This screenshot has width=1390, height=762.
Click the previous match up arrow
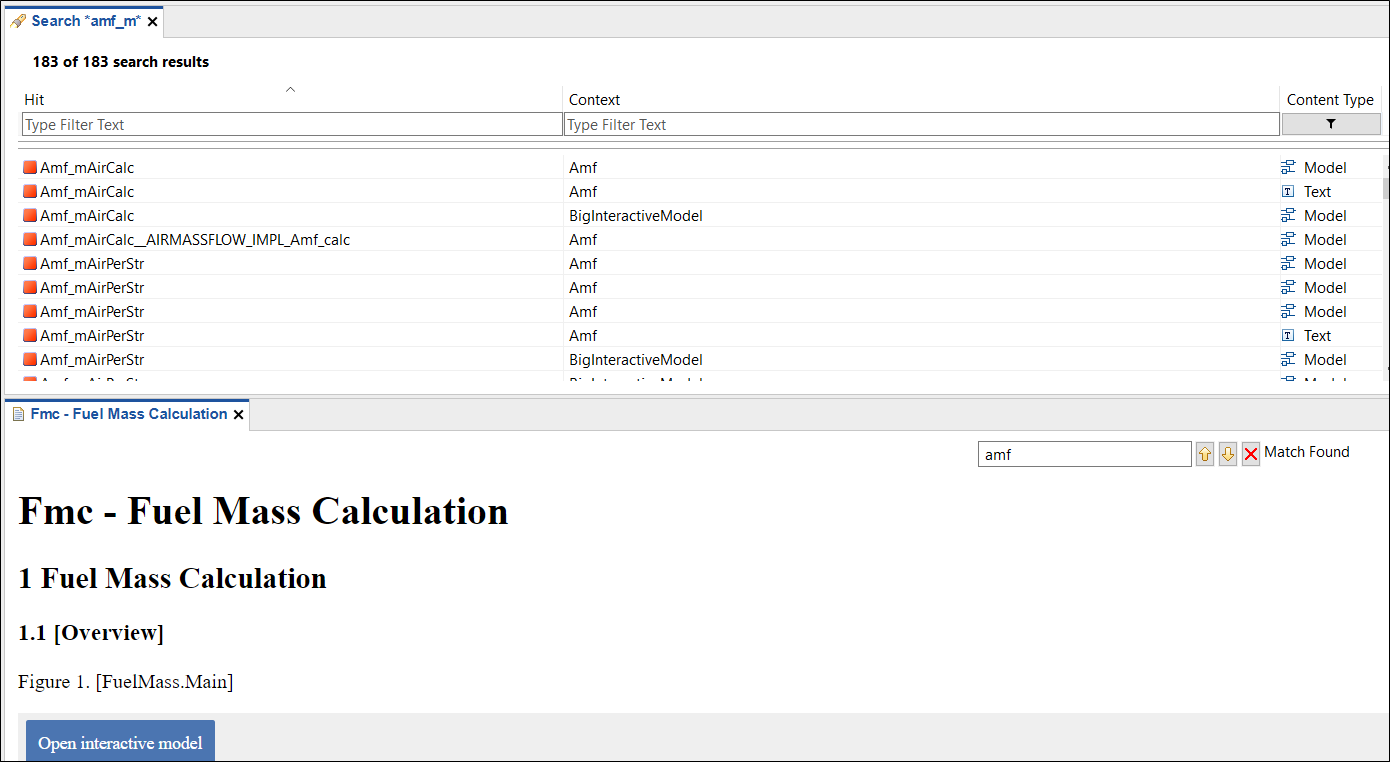(1205, 454)
